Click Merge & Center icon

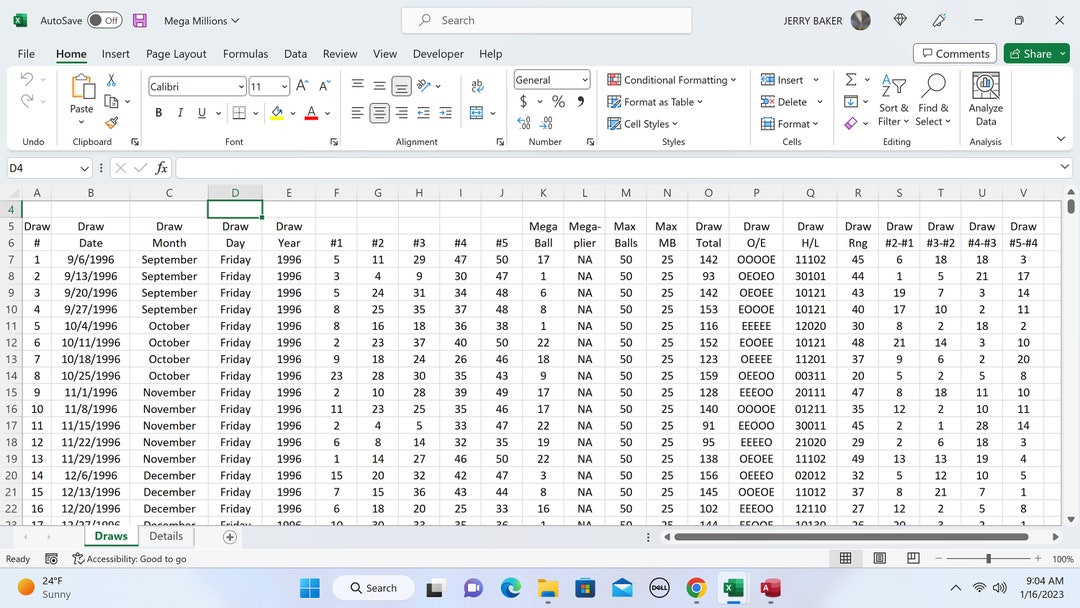point(476,113)
